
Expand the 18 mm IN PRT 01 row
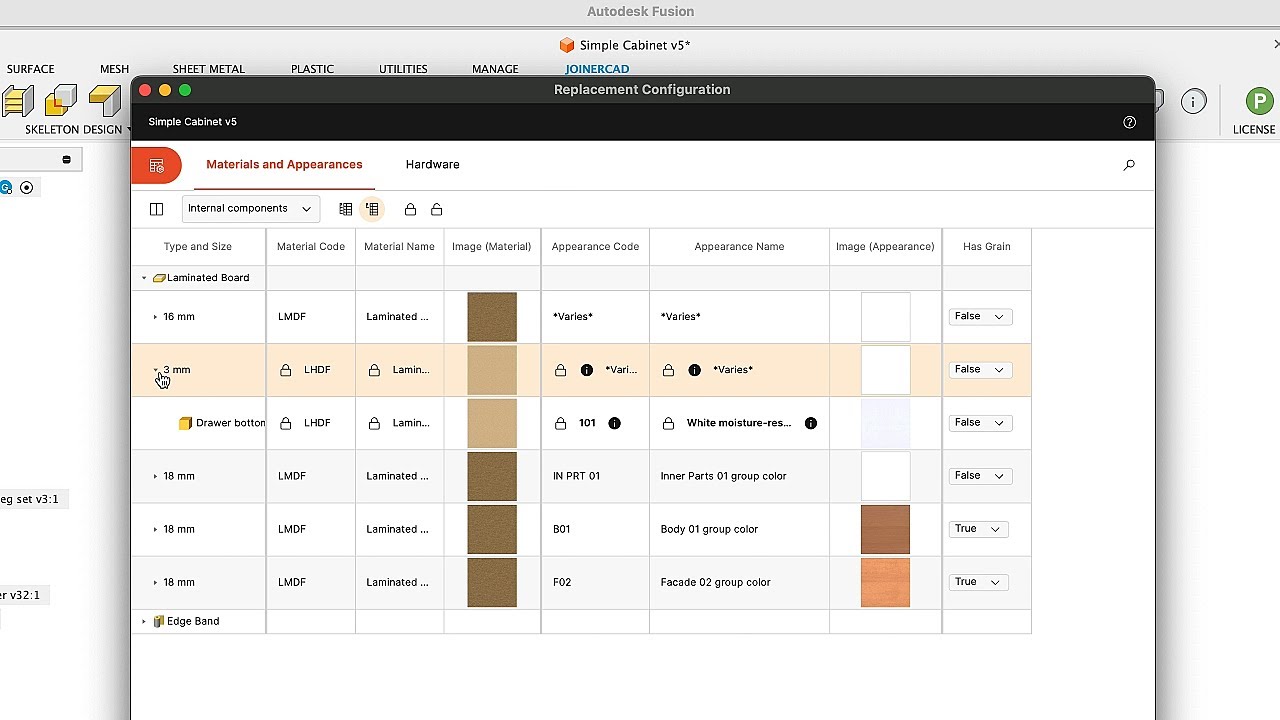pyautogui.click(x=155, y=476)
